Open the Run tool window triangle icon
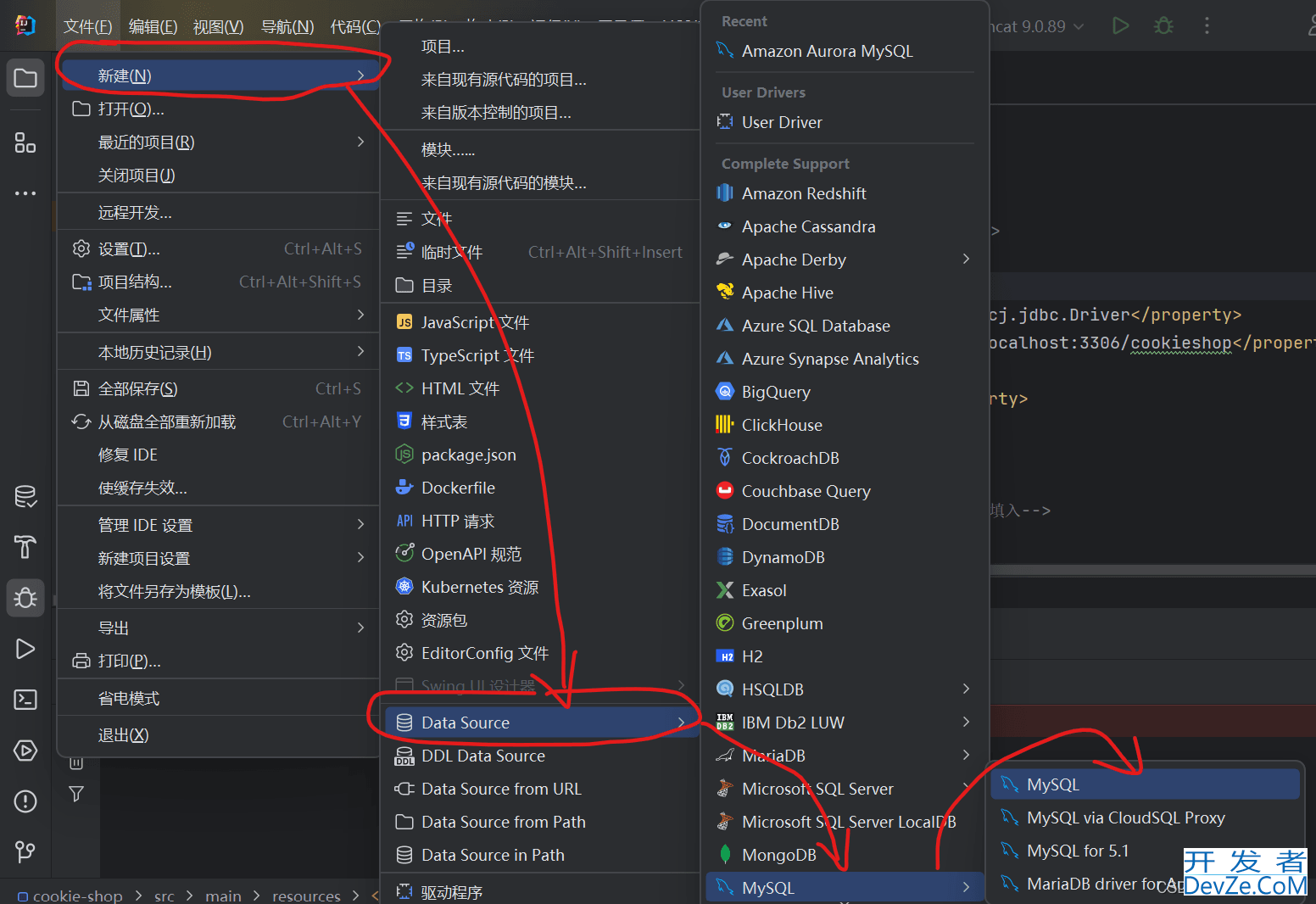1316x904 pixels. coord(25,649)
